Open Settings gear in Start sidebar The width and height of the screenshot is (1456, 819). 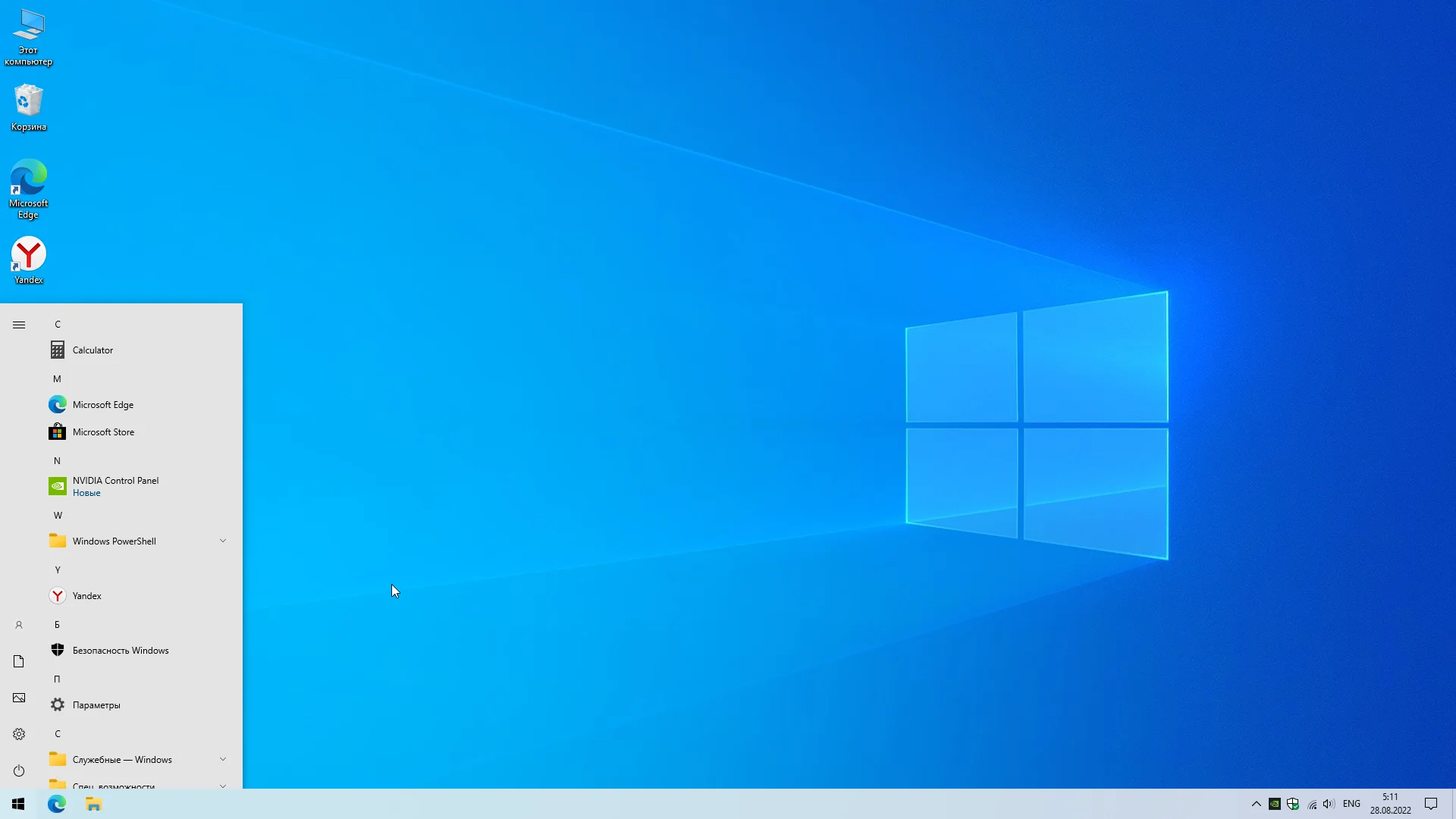[19, 734]
